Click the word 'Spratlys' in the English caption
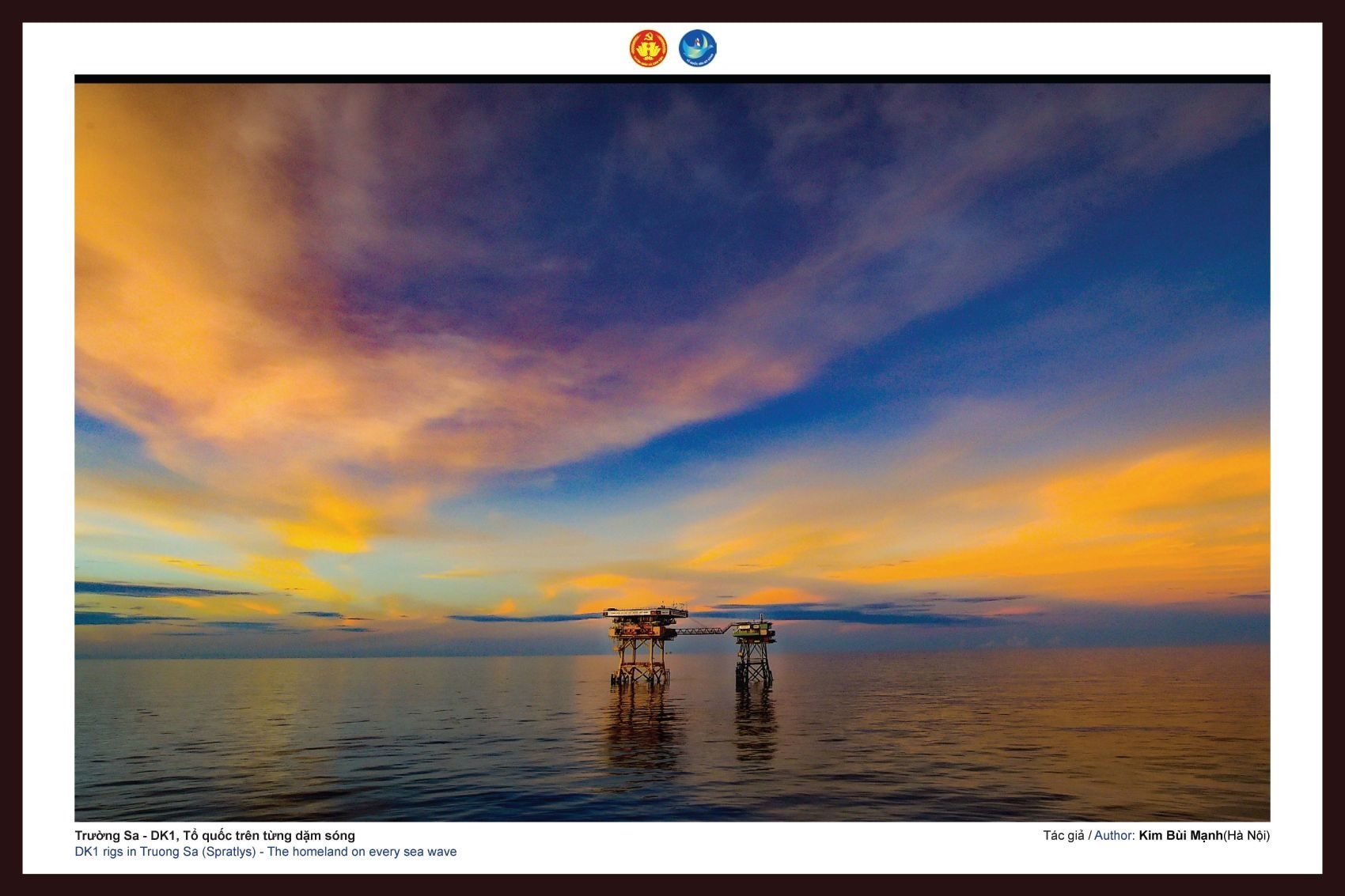The height and width of the screenshot is (896, 1345). (x=229, y=852)
